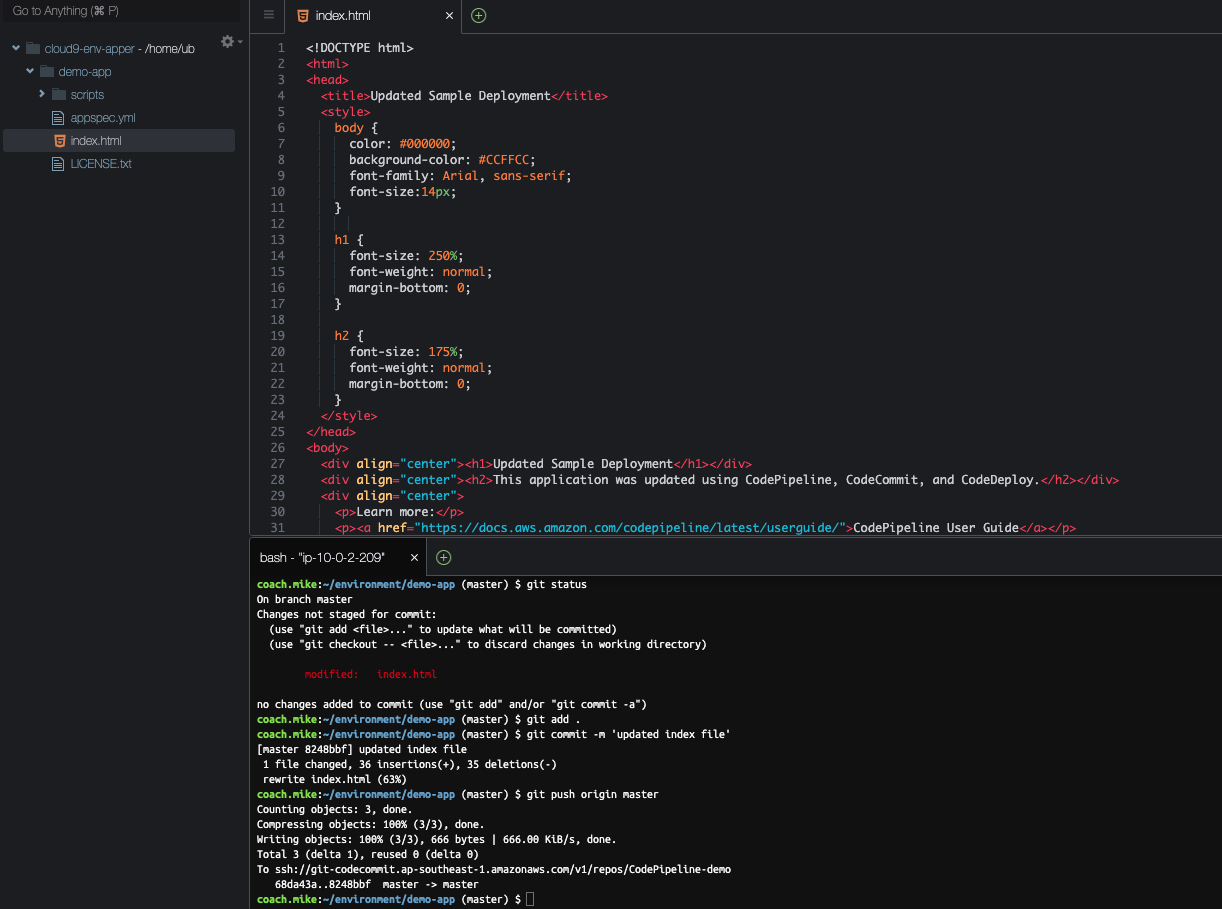The height and width of the screenshot is (909, 1222).
Task: Open the file tree gear settings dropdown
Action: tap(229, 42)
